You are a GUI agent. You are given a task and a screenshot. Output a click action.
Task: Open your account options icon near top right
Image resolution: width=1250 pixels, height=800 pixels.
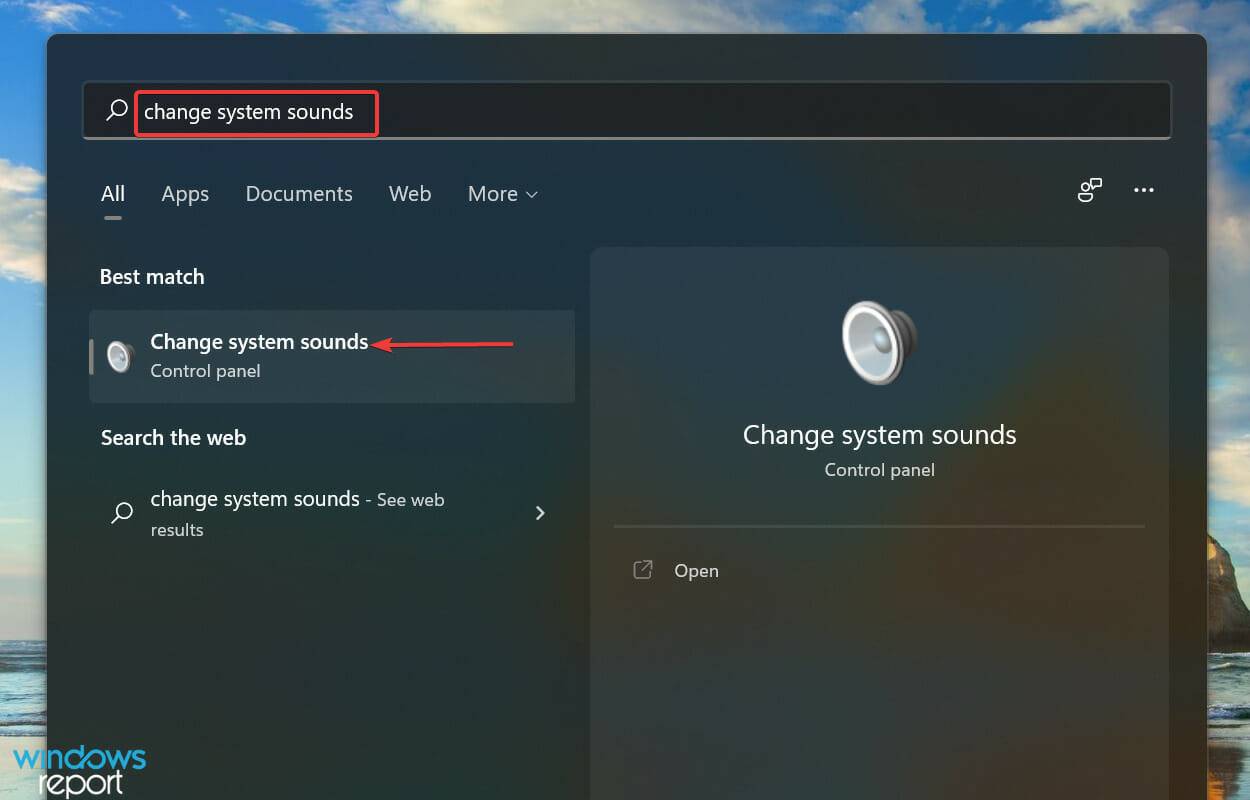click(1089, 190)
